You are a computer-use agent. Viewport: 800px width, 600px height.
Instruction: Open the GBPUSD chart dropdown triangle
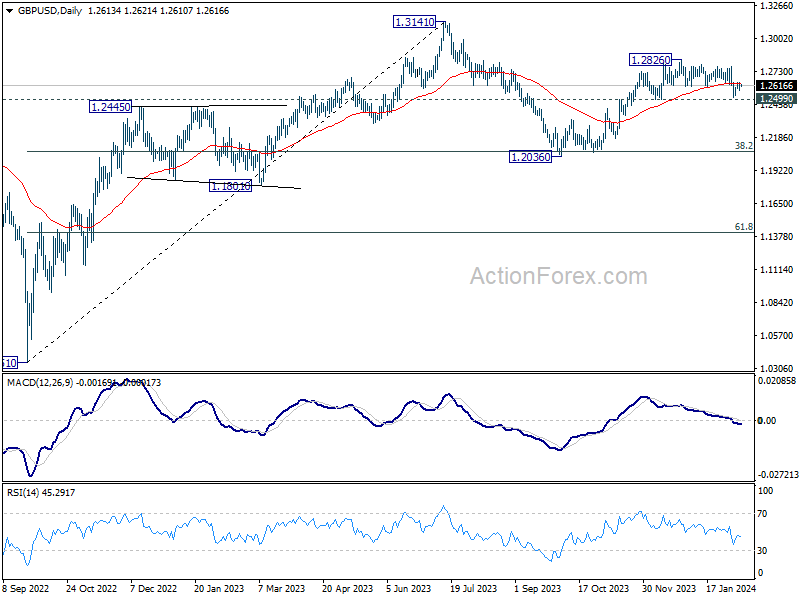point(10,11)
